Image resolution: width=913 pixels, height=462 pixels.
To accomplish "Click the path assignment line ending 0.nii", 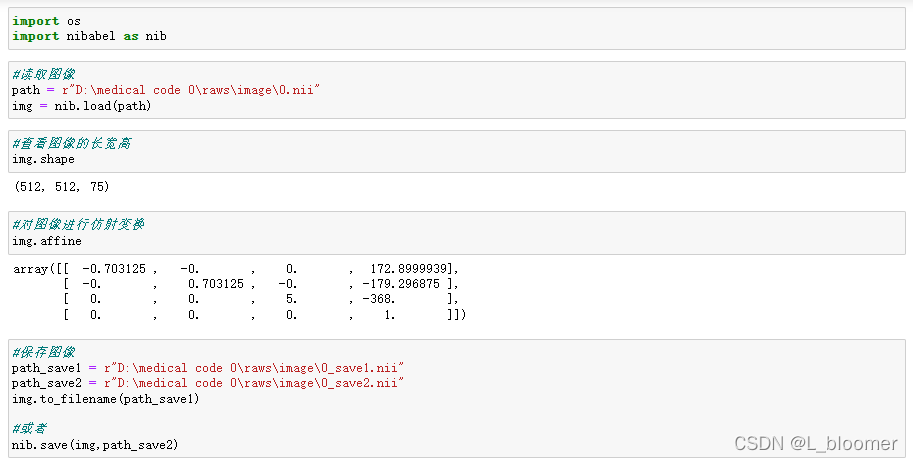I will point(166,90).
